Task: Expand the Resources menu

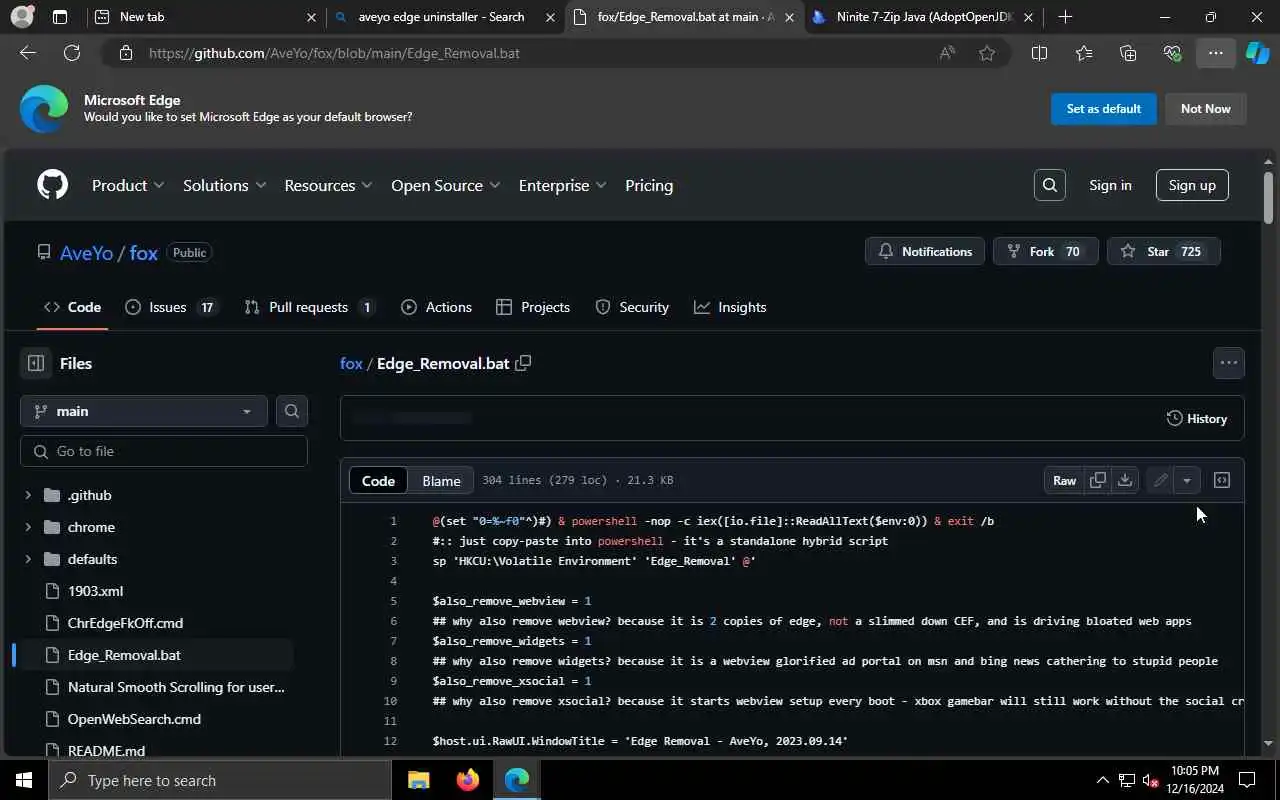Action: click(329, 185)
